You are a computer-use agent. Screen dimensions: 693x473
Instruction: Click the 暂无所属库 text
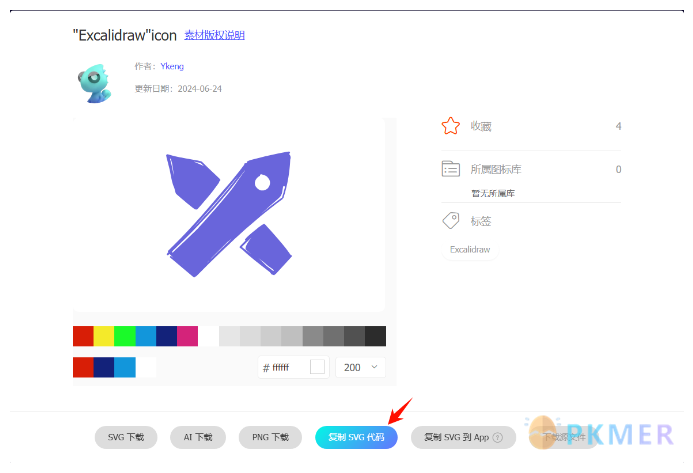493,193
